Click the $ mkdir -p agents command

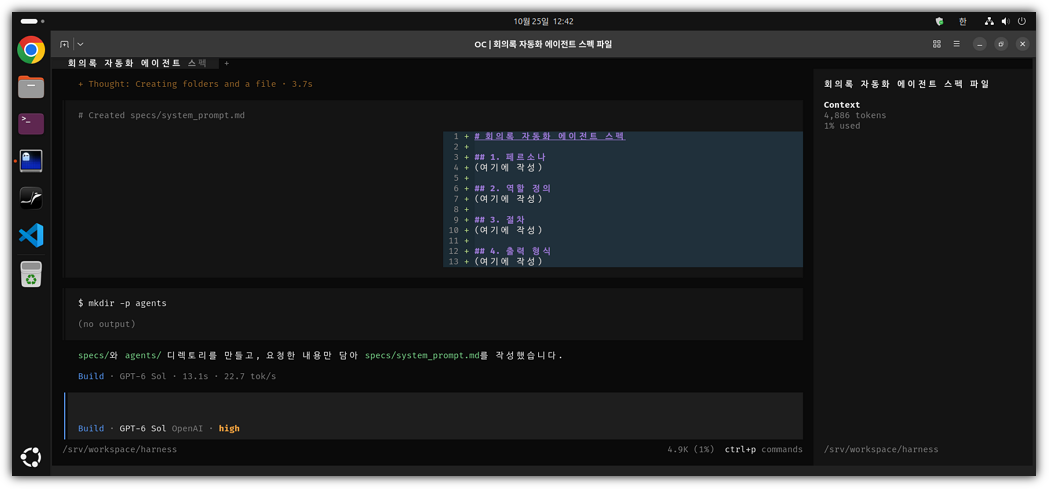click(x=122, y=303)
